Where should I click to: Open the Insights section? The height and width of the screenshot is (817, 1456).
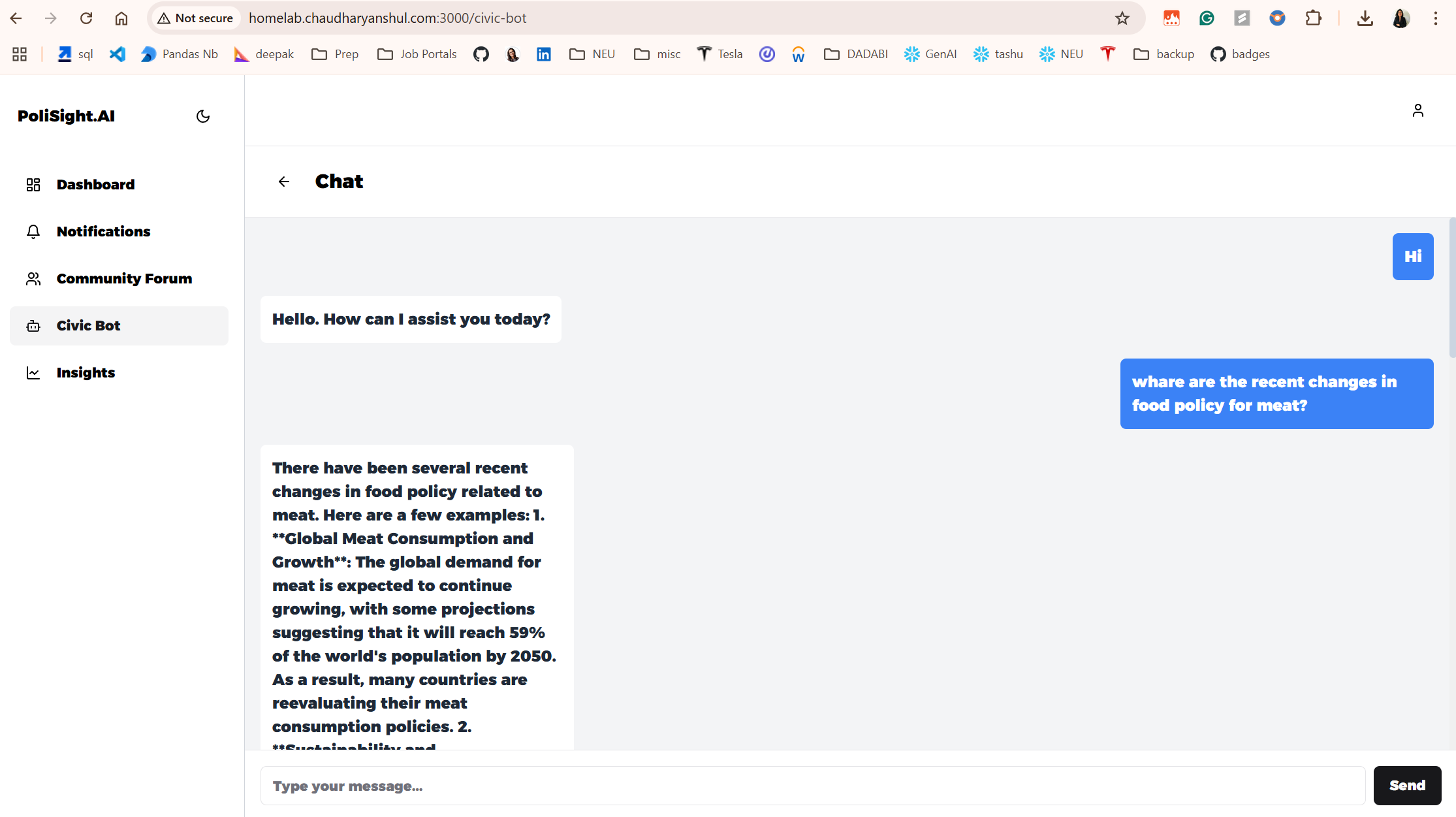tap(86, 373)
